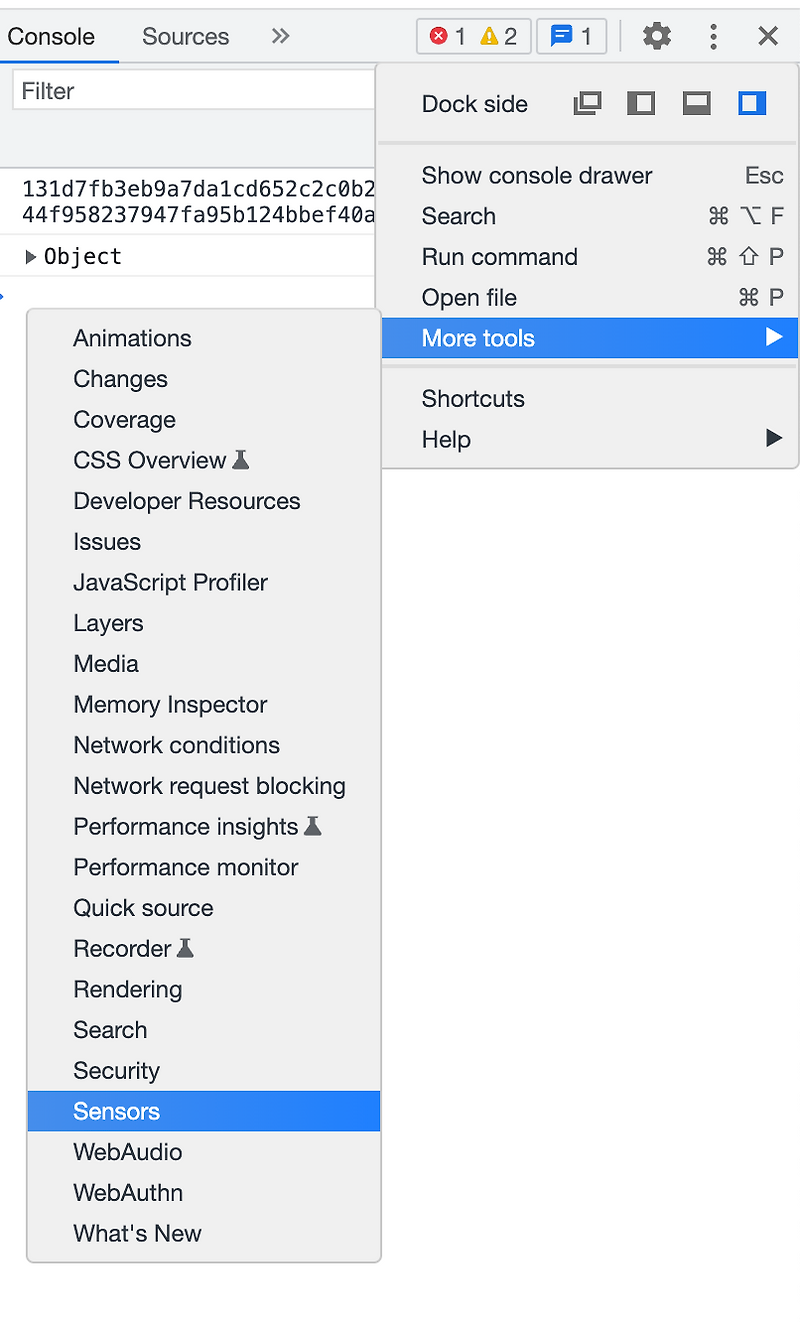Image resolution: width=800 pixels, height=1322 pixels.
Task: Switch to the Sources tab
Action: tap(185, 37)
